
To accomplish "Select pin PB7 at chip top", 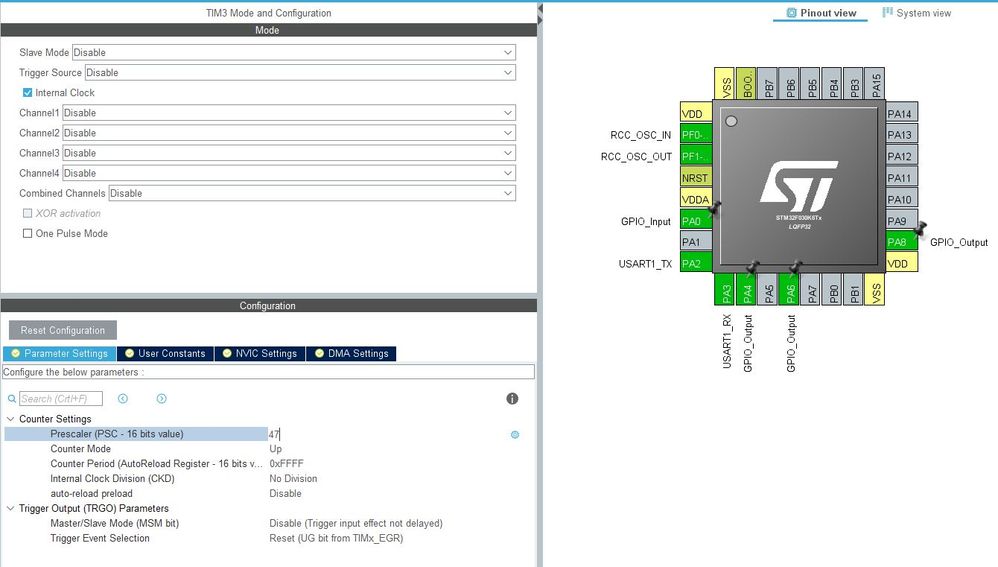I will (768, 83).
